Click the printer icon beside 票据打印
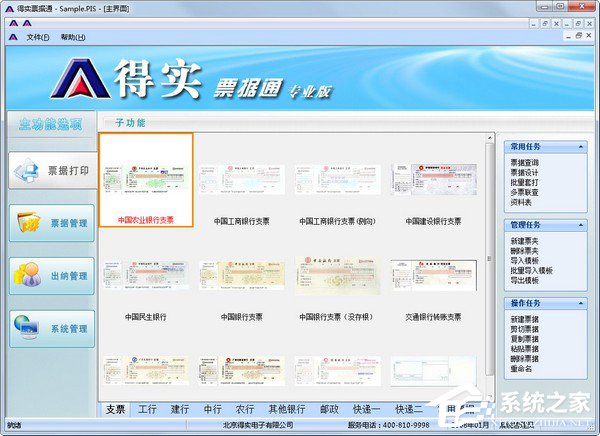 click(27, 171)
